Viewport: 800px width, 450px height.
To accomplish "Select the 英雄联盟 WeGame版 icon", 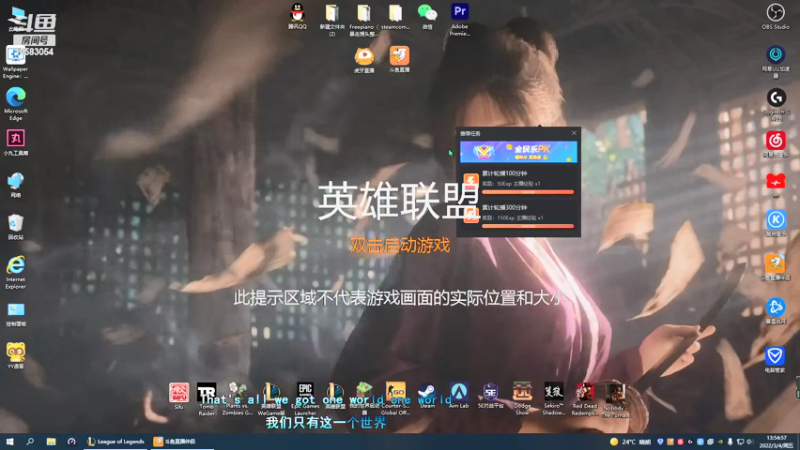I will click(x=271, y=399).
